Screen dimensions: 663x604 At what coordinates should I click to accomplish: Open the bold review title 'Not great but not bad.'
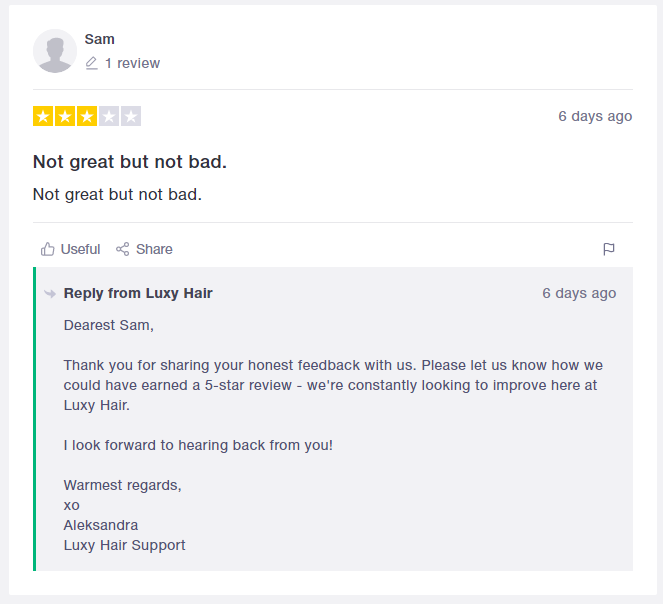[130, 162]
